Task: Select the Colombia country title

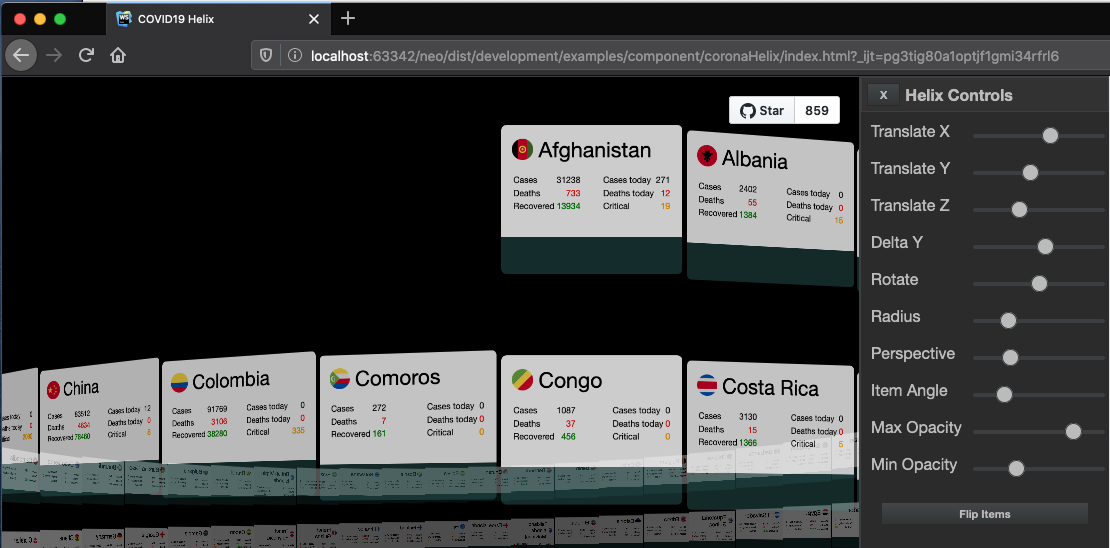Action: [231, 380]
